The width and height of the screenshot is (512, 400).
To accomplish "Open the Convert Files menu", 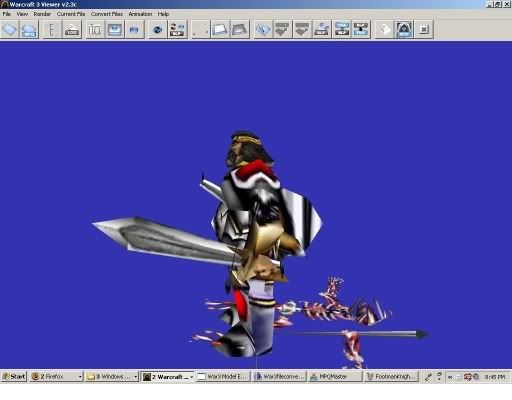I will tap(107, 14).
